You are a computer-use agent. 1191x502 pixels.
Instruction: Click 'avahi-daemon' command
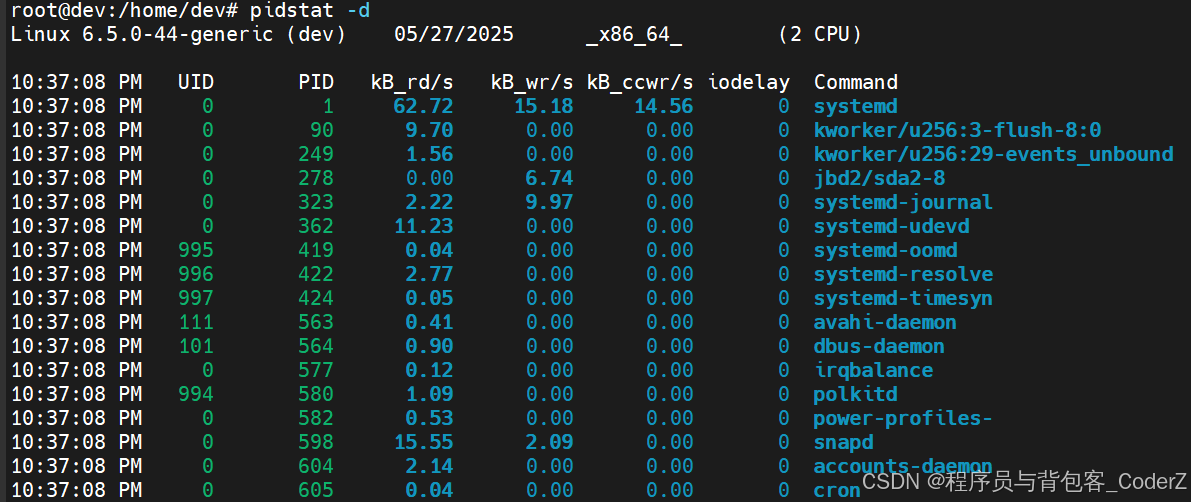pos(886,323)
